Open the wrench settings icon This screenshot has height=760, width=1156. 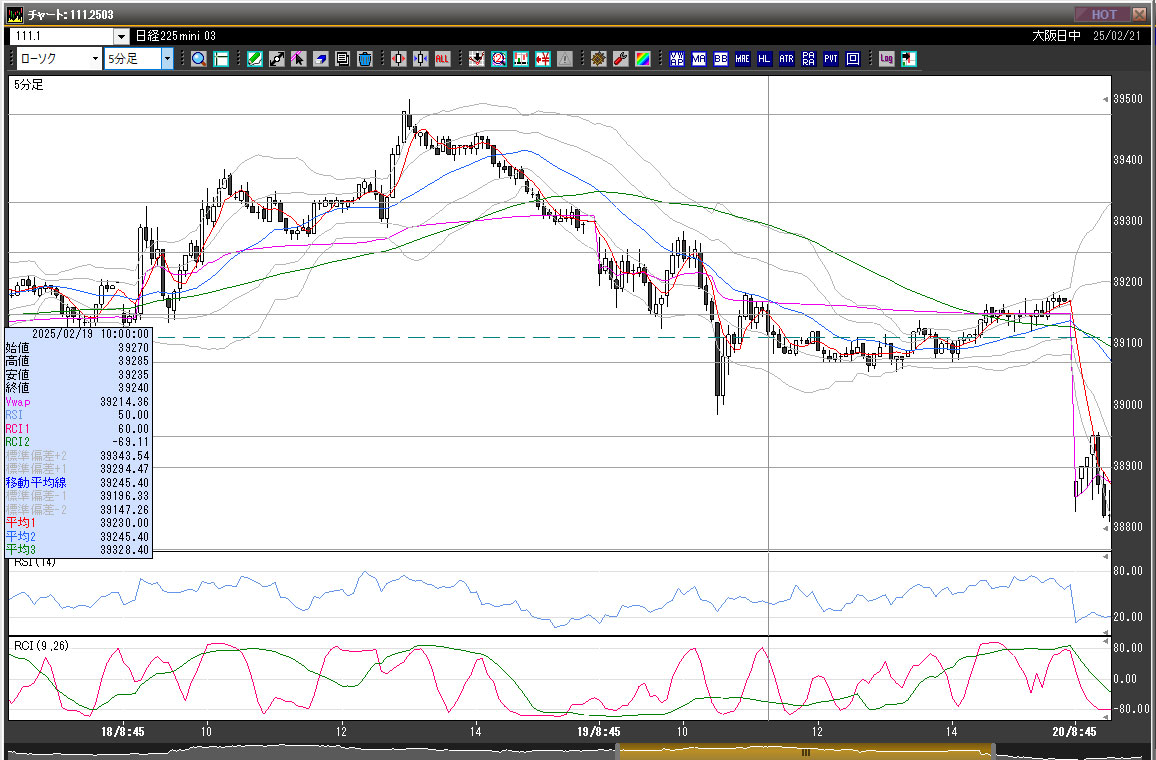click(x=620, y=59)
